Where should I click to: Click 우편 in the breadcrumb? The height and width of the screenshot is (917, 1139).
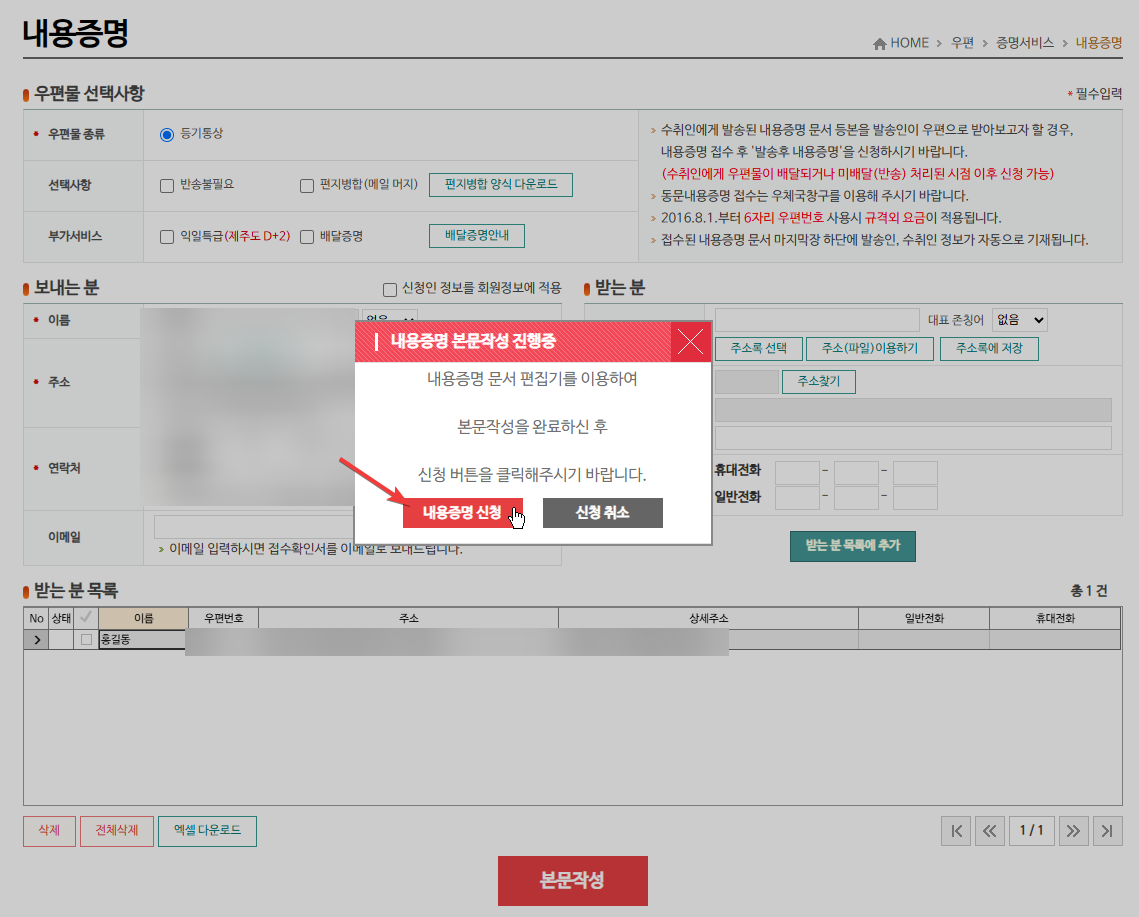point(962,44)
